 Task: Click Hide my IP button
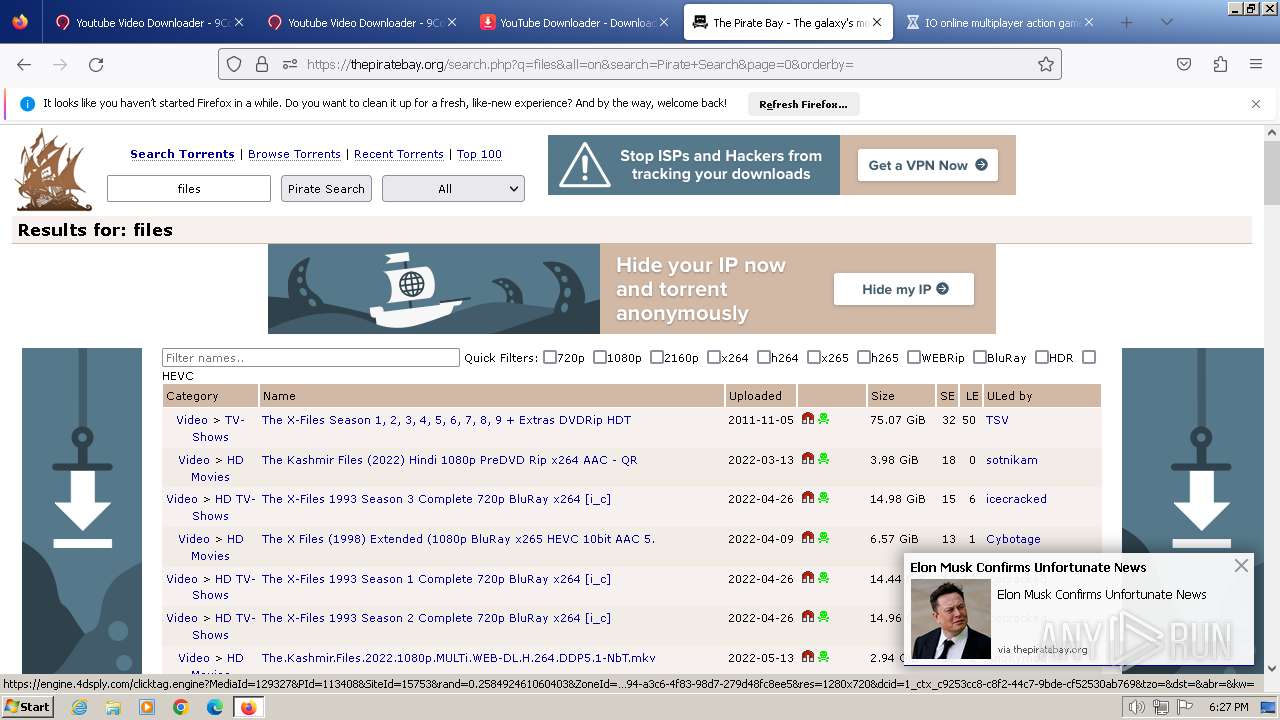(904, 289)
